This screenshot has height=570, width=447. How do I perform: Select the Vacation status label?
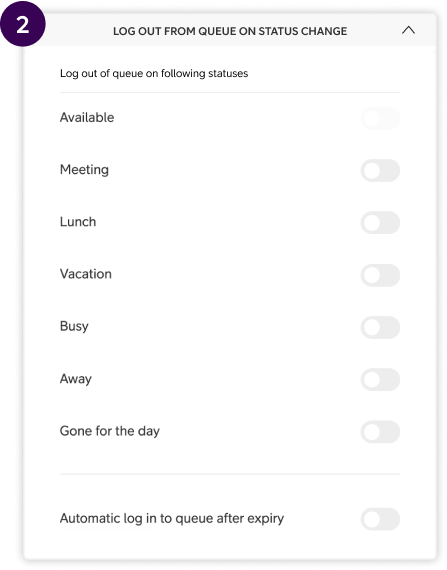coord(86,274)
